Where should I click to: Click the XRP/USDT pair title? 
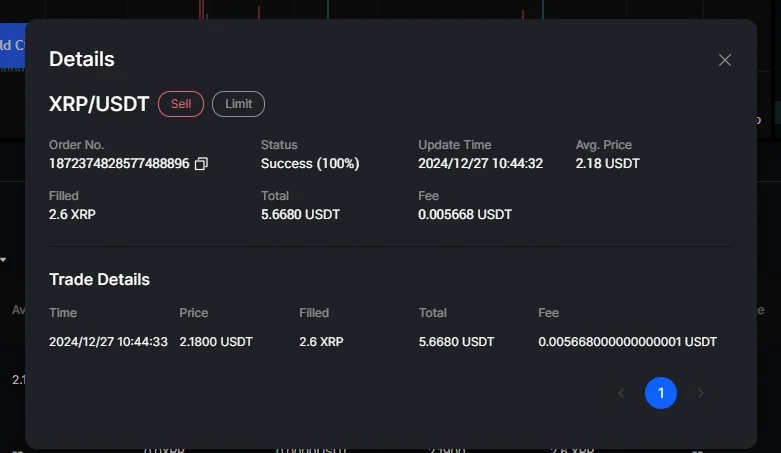pos(99,104)
